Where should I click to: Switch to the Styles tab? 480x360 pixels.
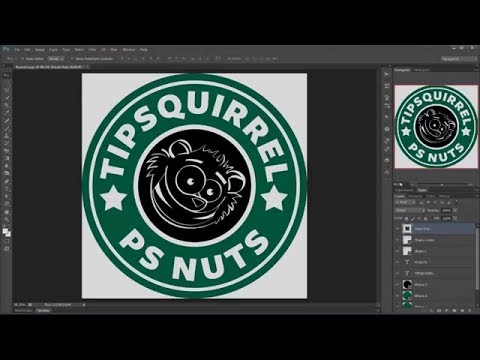click(422, 190)
